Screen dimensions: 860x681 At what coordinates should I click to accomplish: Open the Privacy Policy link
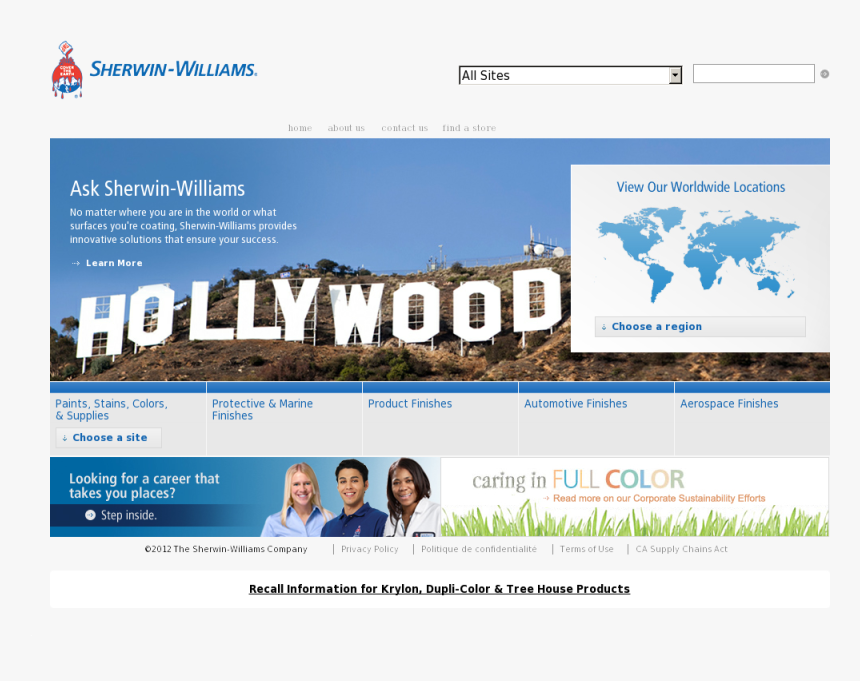pos(370,549)
